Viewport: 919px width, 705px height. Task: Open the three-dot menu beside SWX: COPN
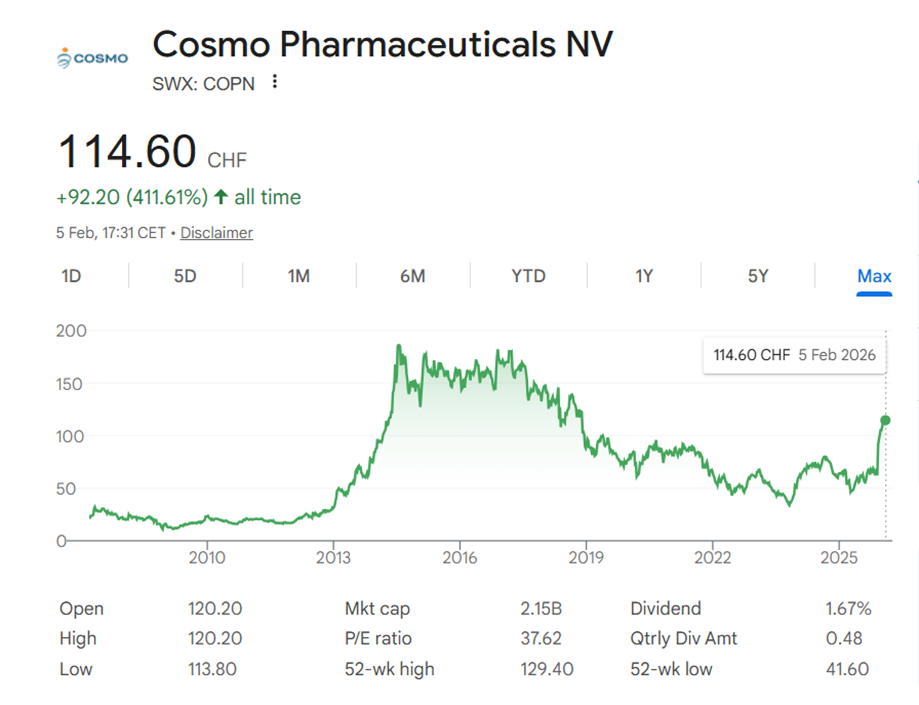275,83
